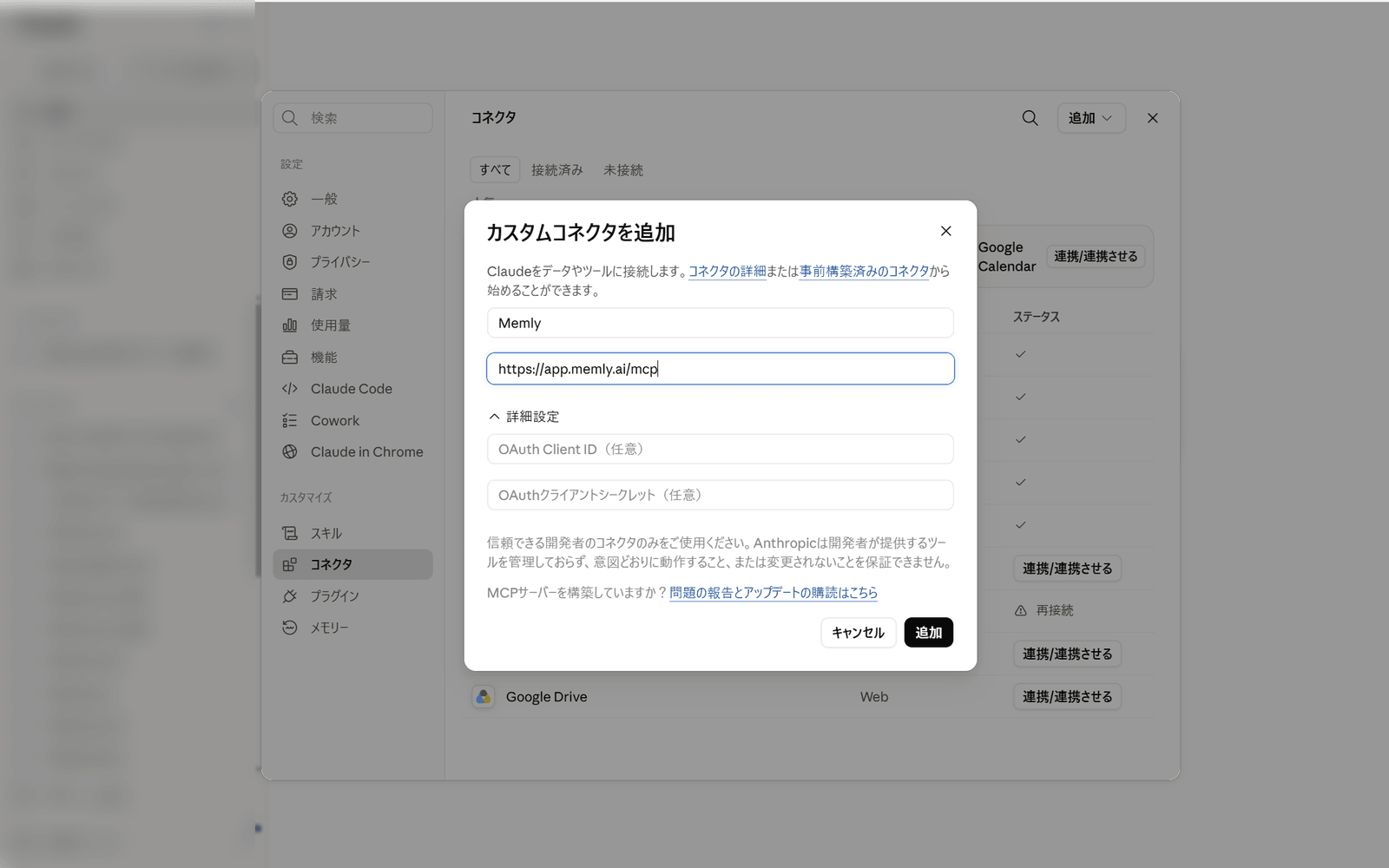
Task: Open the 問題の報告とアップデートの購読はこちら link
Action: 773,593
